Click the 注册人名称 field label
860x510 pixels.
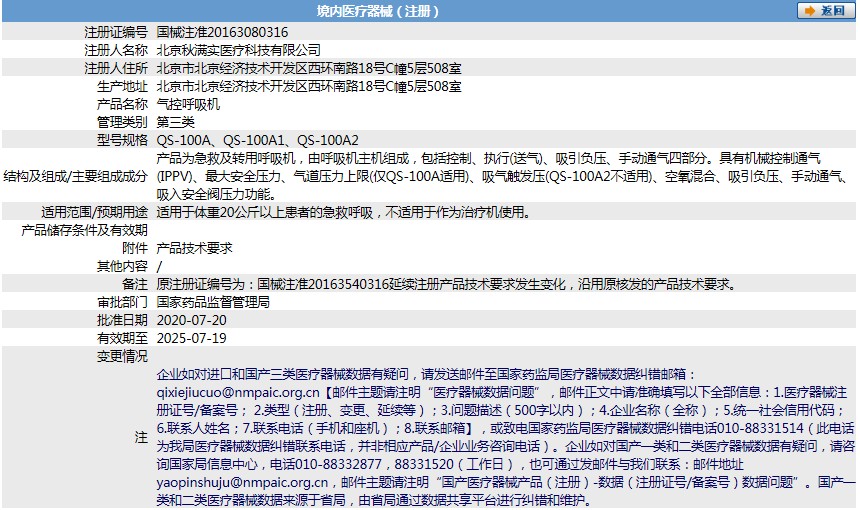[116, 50]
